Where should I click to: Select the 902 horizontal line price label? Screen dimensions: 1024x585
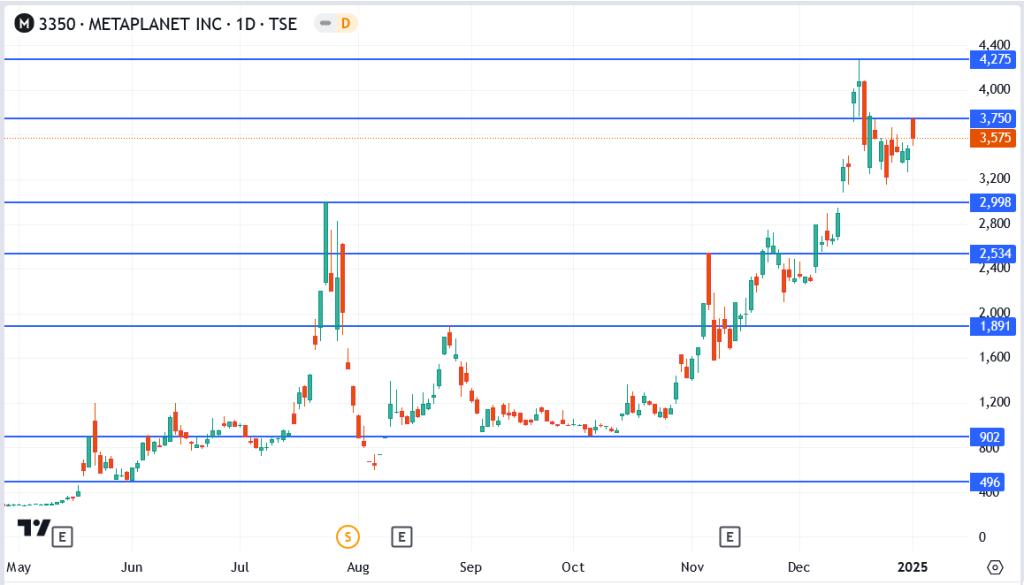991,437
